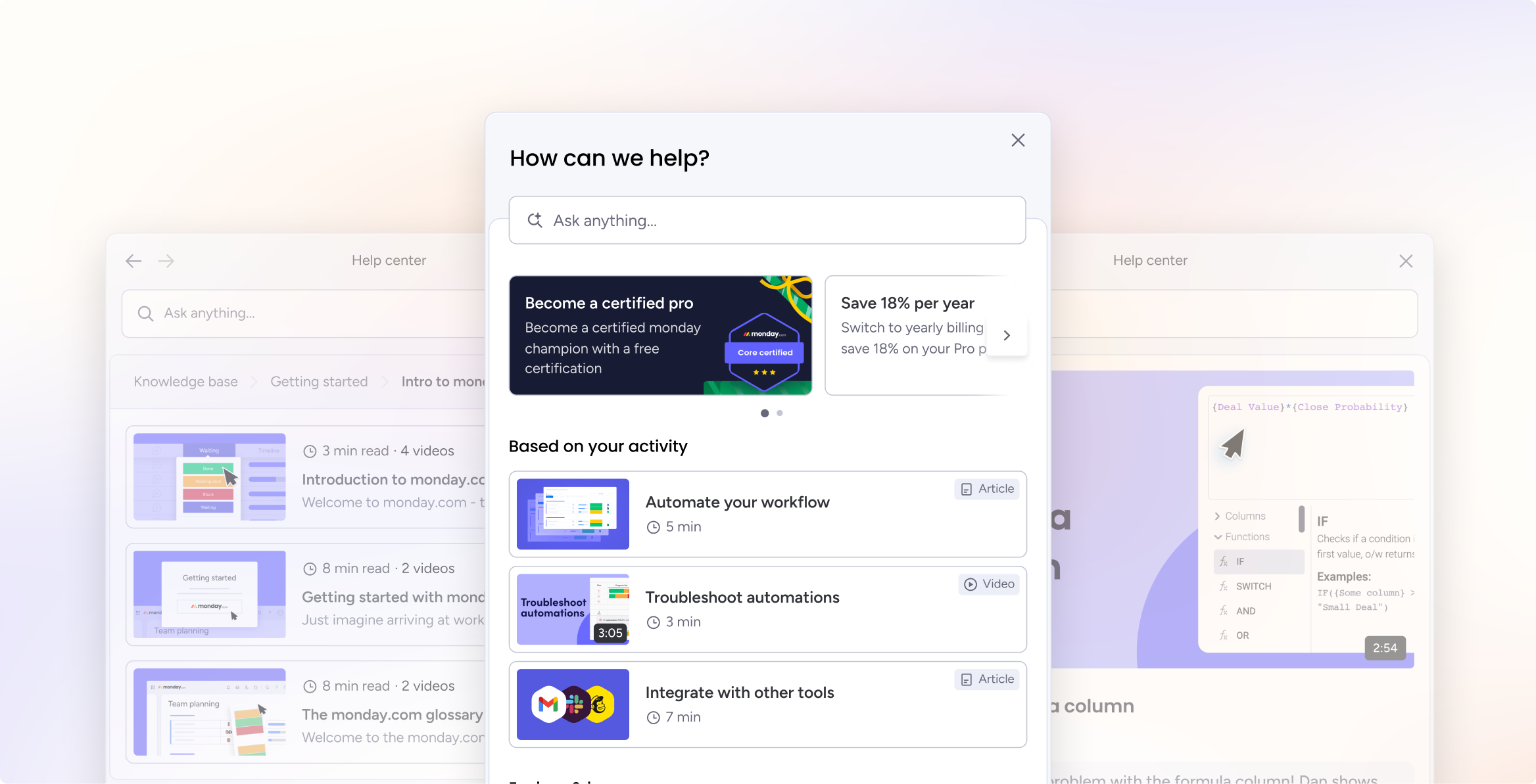Open the 'Introduction to monday.com' article
The width and height of the screenshot is (1536, 784).
pyautogui.click(x=306, y=477)
